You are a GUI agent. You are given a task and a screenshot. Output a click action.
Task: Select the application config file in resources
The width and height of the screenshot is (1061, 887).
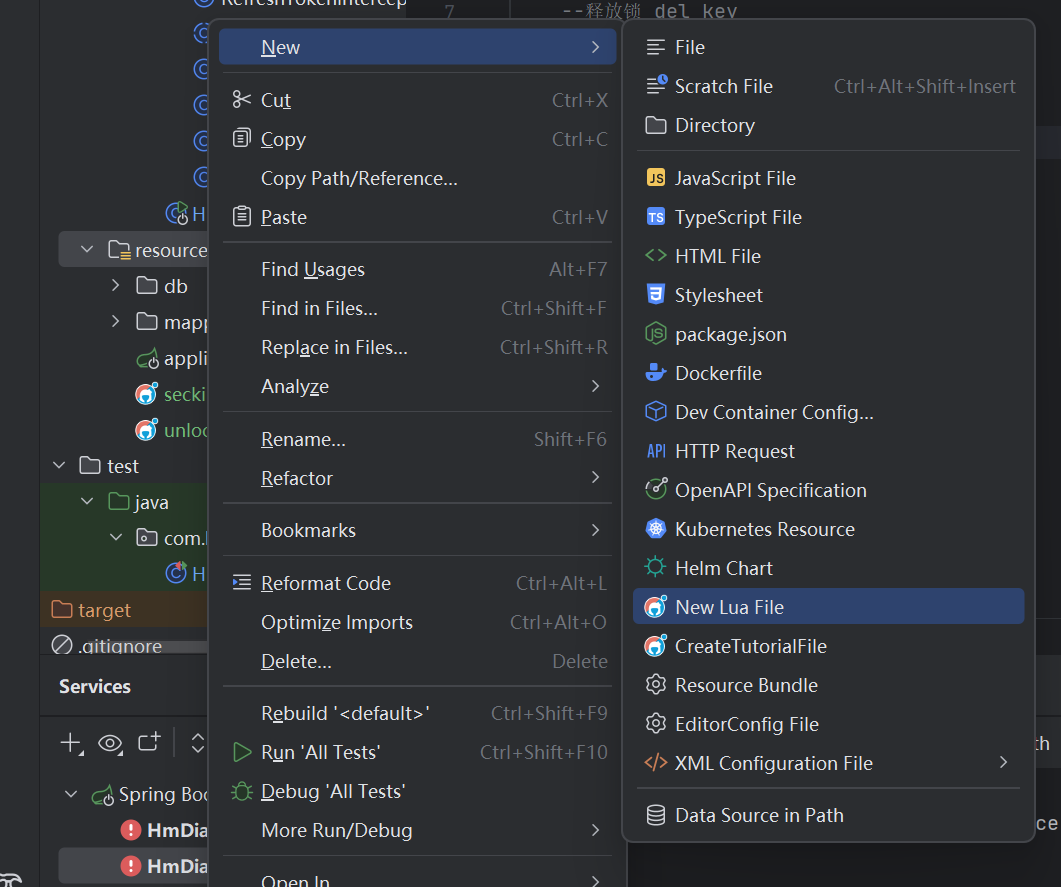[185, 358]
